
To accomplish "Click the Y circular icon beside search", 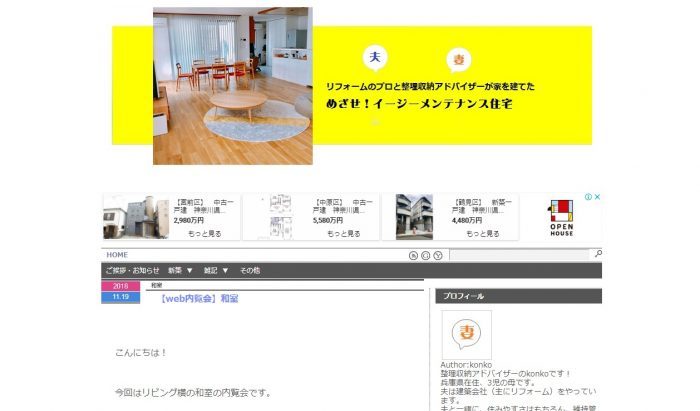I will click(438, 256).
